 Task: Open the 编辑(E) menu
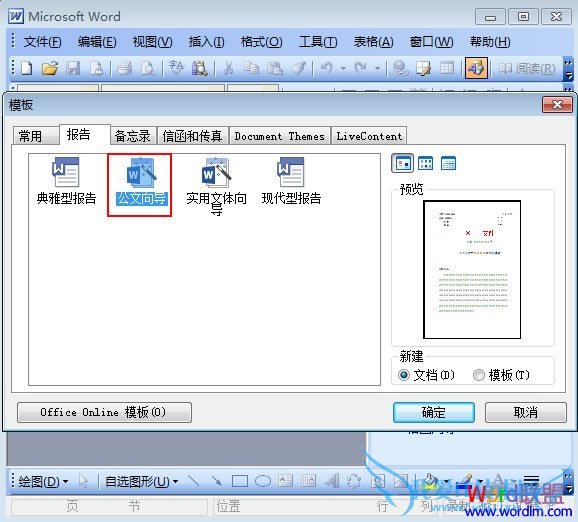coord(97,42)
